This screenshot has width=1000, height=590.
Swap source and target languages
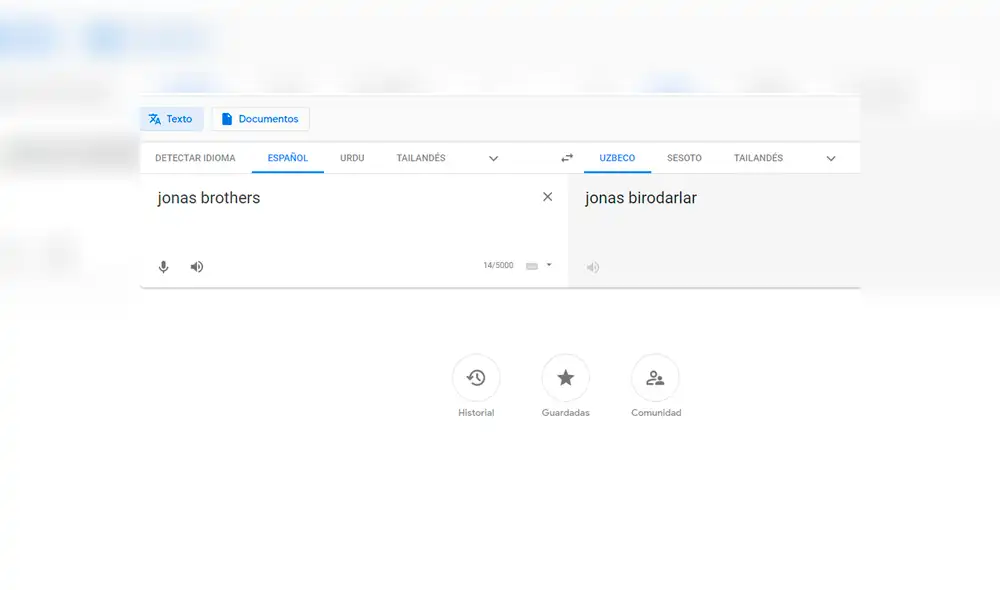[566, 158]
